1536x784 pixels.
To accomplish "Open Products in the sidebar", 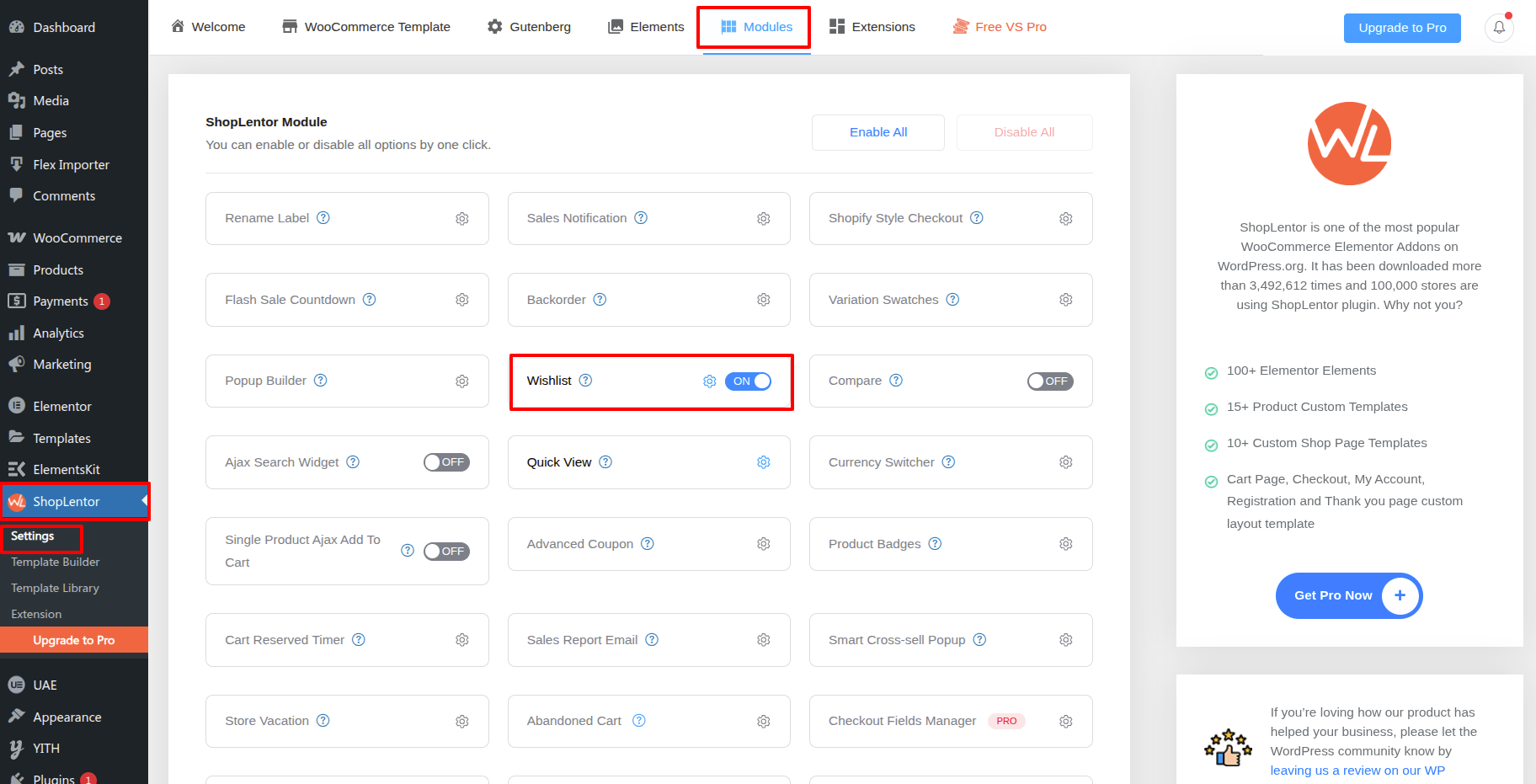I will pyautogui.click(x=74, y=270).
